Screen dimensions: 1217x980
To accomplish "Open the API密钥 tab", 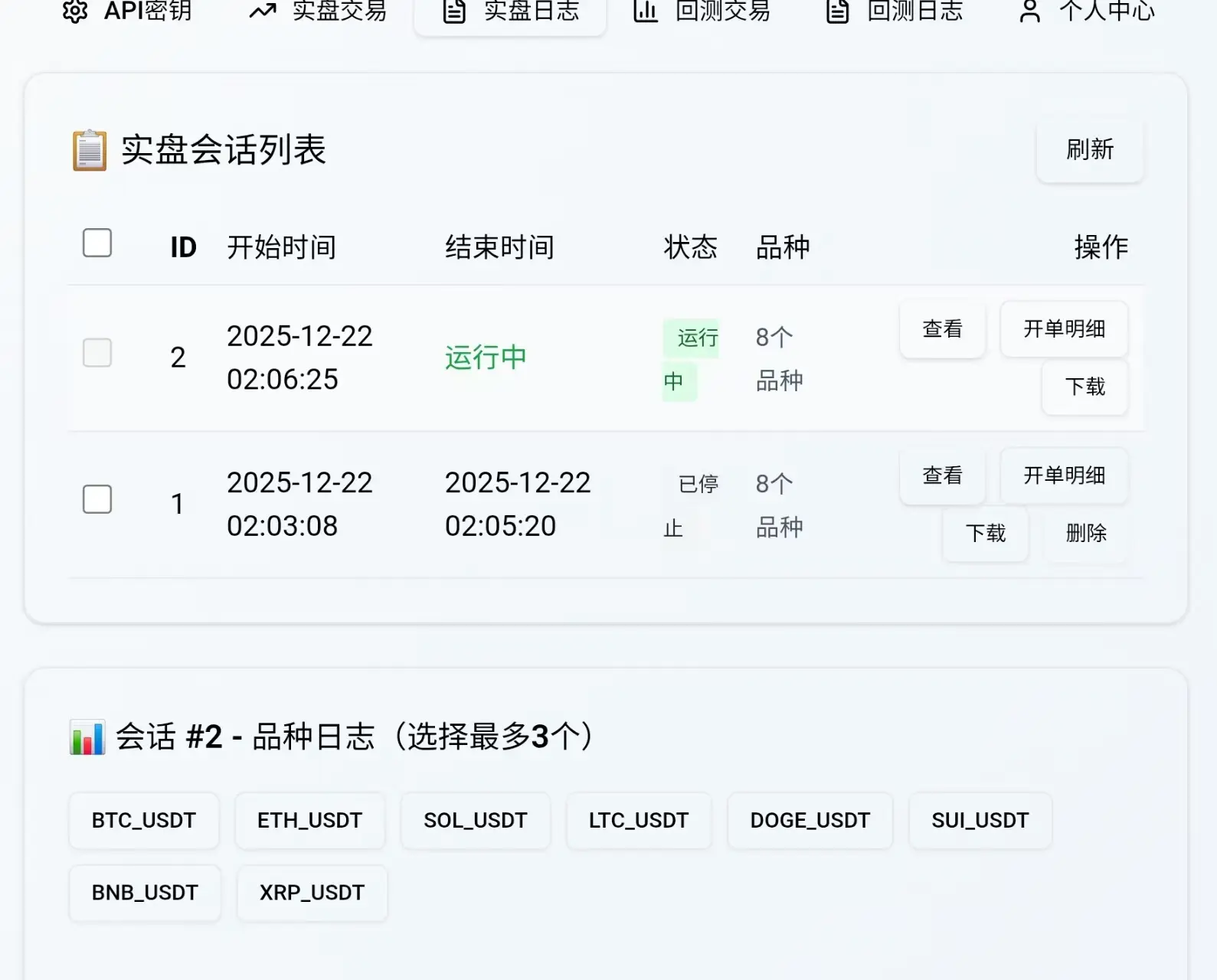I will point(126,11).
